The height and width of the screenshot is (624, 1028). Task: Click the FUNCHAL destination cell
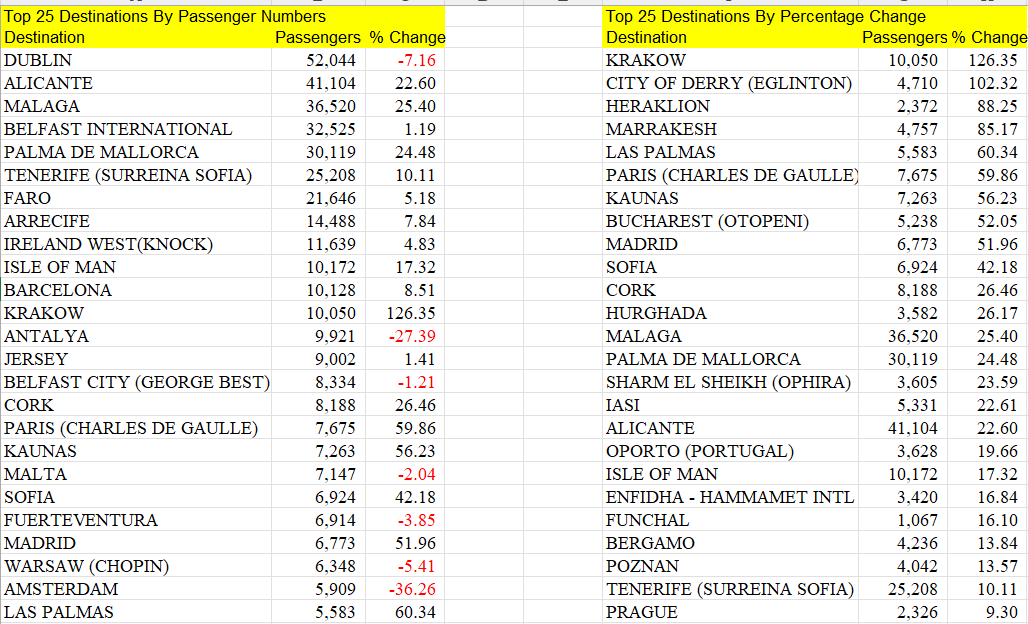tap(730, 520)
